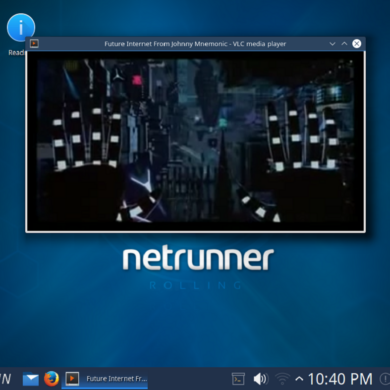Click the VLC window title bar text

(195, 44)
